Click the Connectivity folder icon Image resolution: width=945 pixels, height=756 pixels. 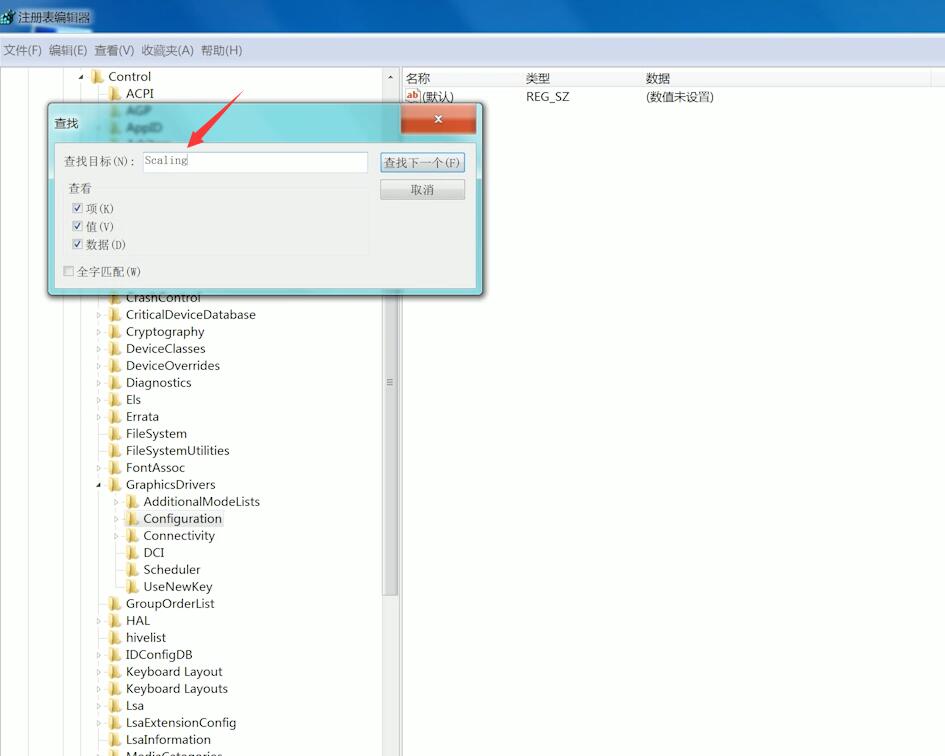tap(132, 535)
